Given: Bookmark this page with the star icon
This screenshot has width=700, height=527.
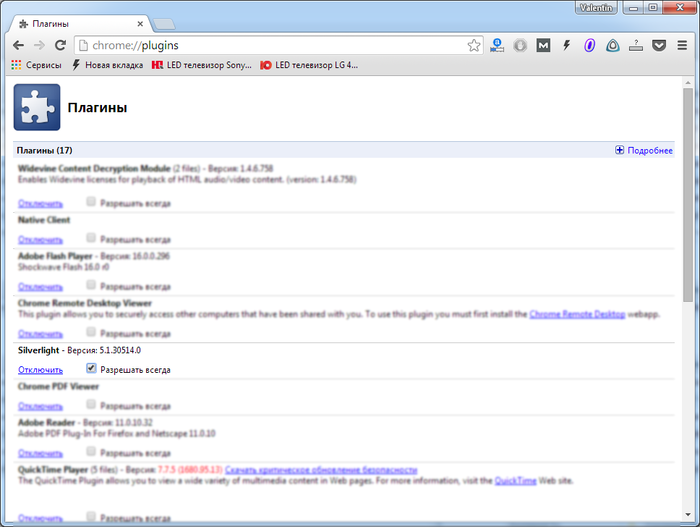Looking at the screenshot, I should pos(474,45).
